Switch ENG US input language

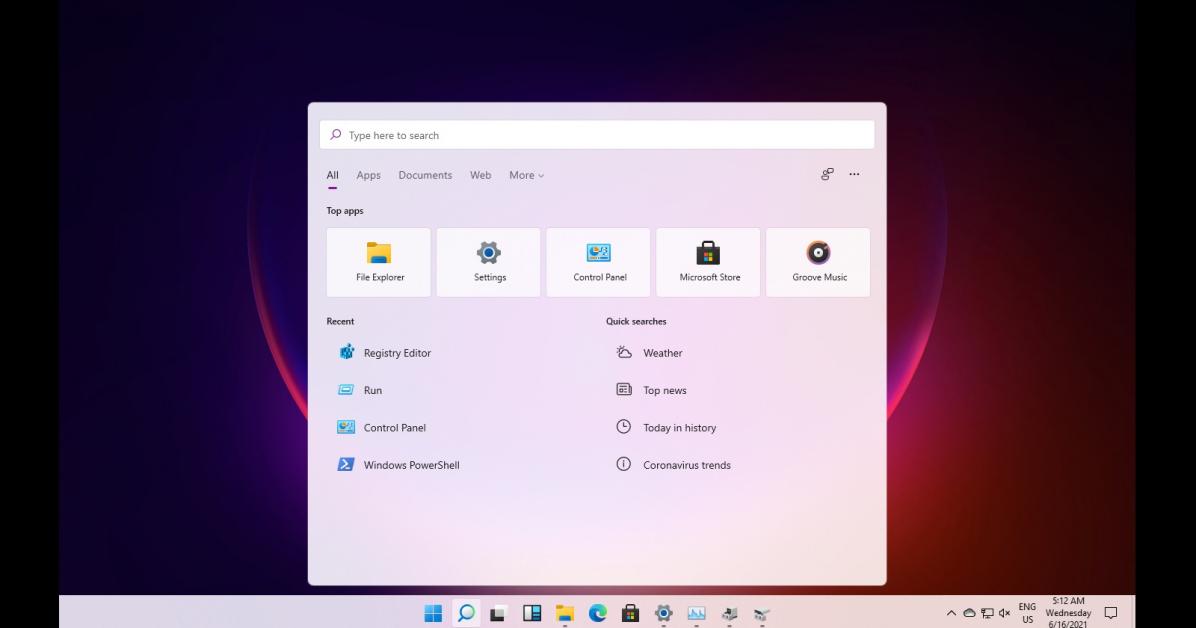click(x=1027, y=614)
